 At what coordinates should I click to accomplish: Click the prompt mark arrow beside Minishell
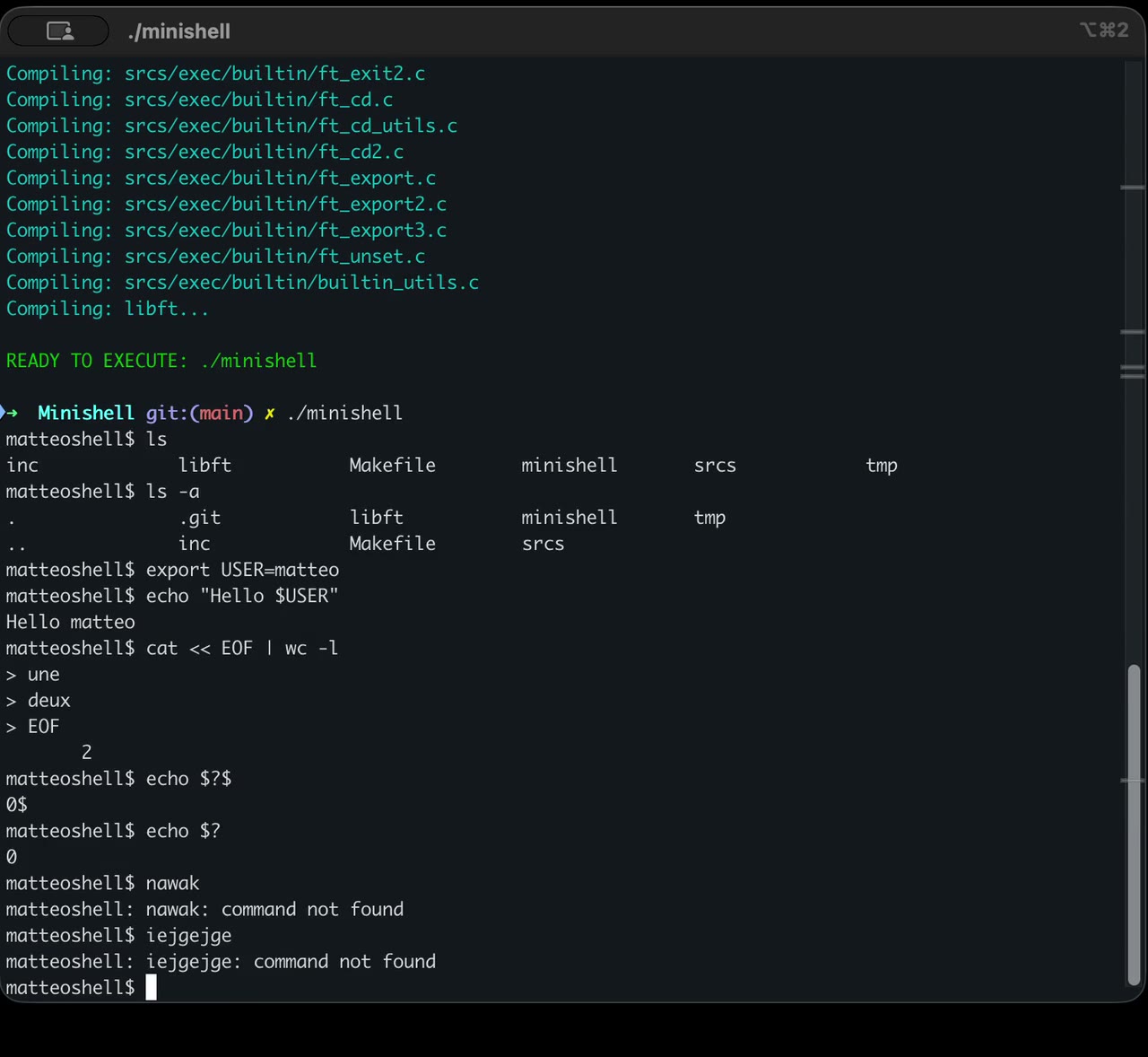coord(11,413)
